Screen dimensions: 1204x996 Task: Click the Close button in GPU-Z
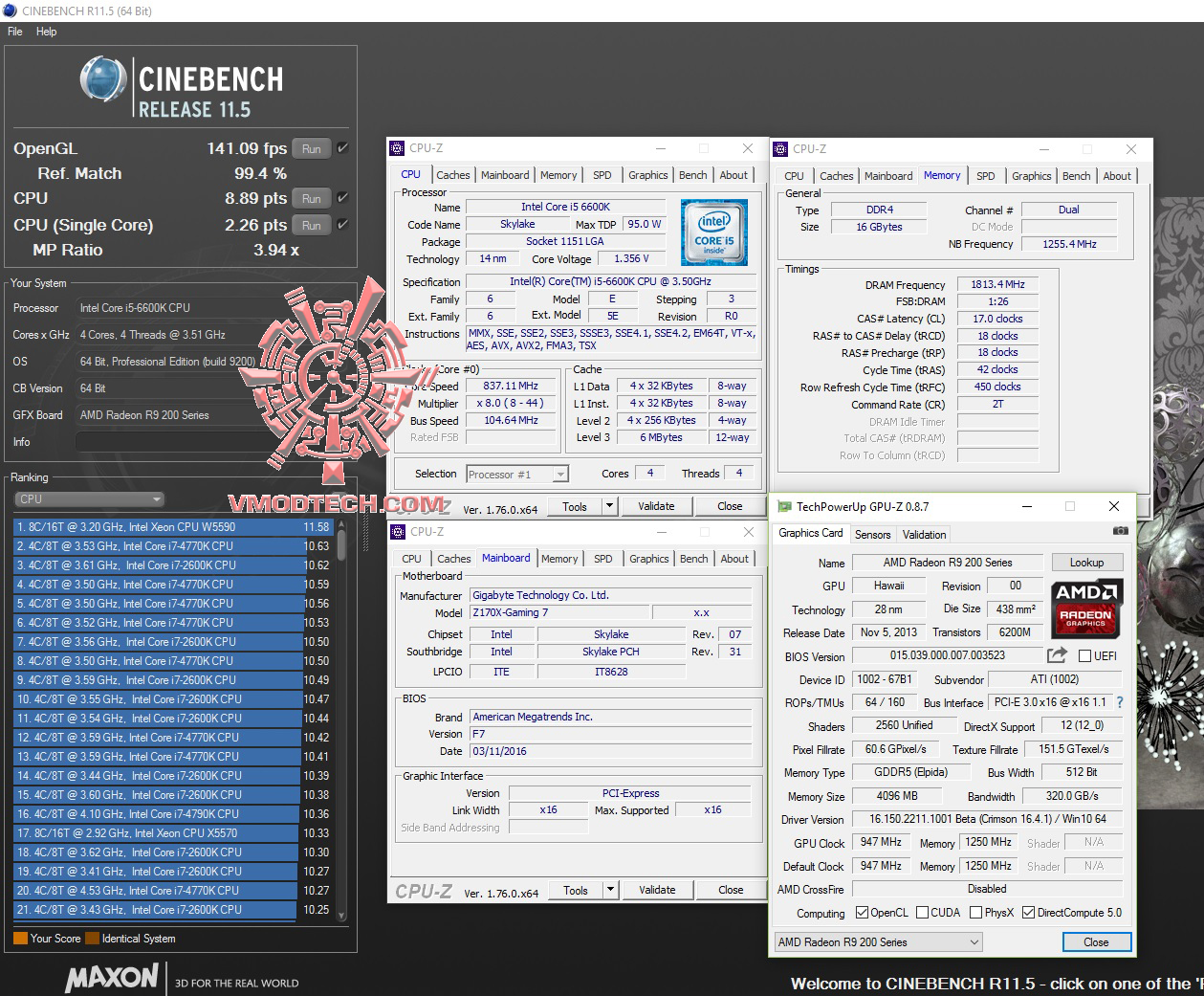(x=1096, y=942)
